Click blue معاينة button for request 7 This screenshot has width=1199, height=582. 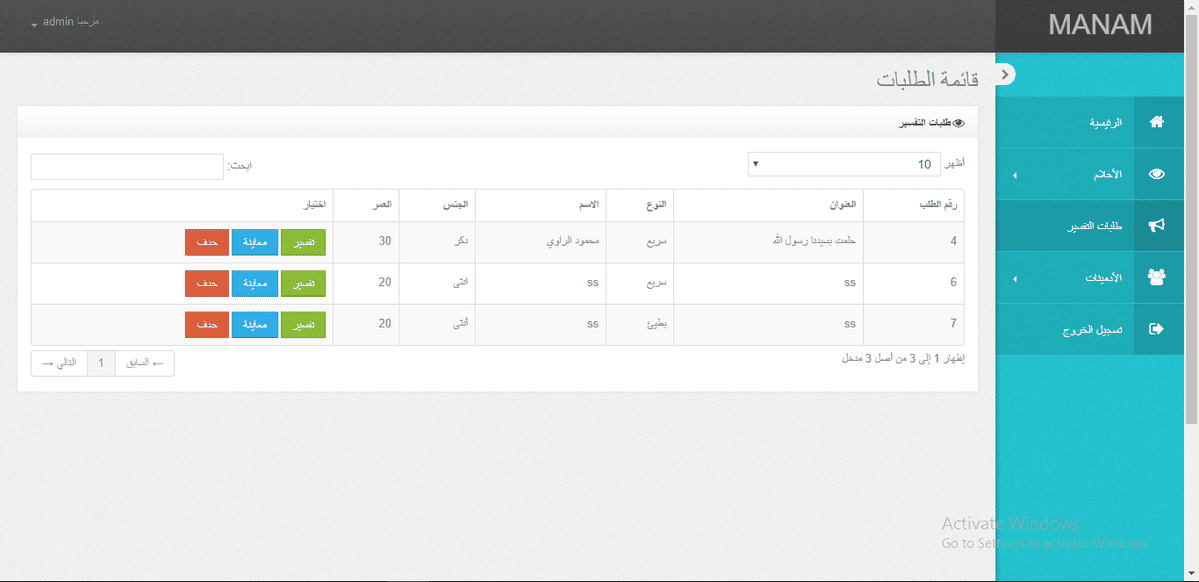point(255,324)
